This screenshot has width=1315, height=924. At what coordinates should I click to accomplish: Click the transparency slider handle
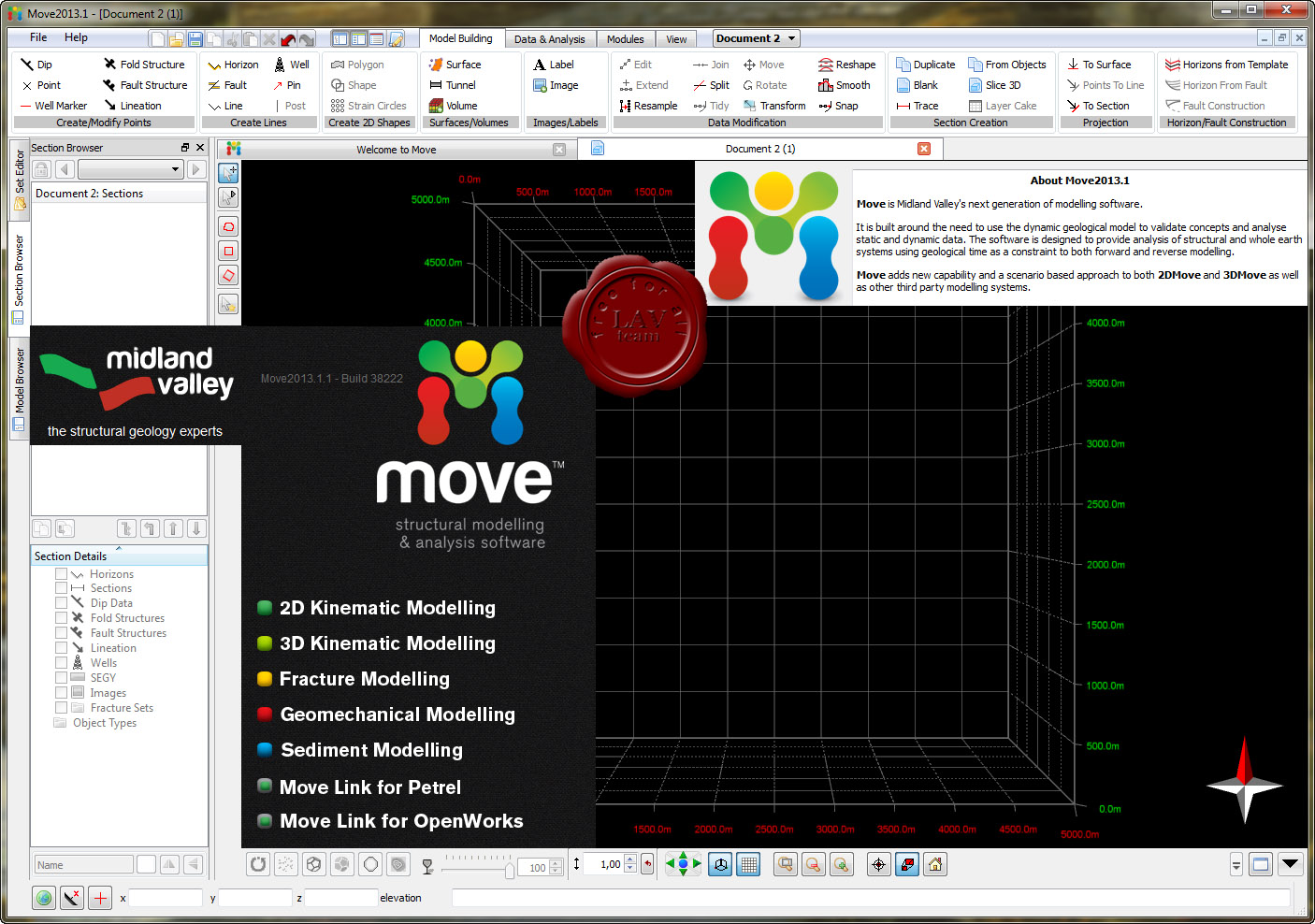(509, 870)
